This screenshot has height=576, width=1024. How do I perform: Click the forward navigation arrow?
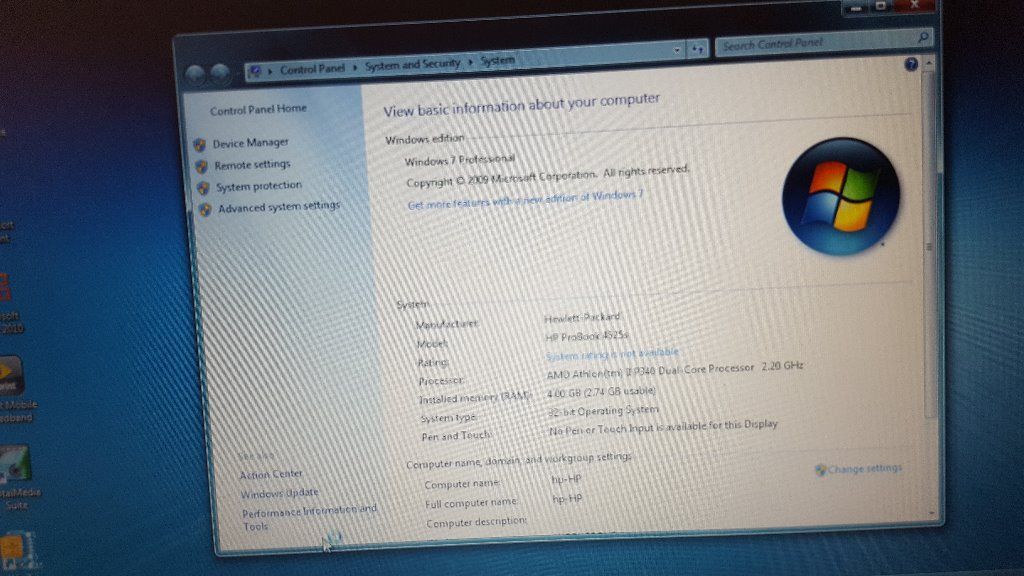(221, 73)
